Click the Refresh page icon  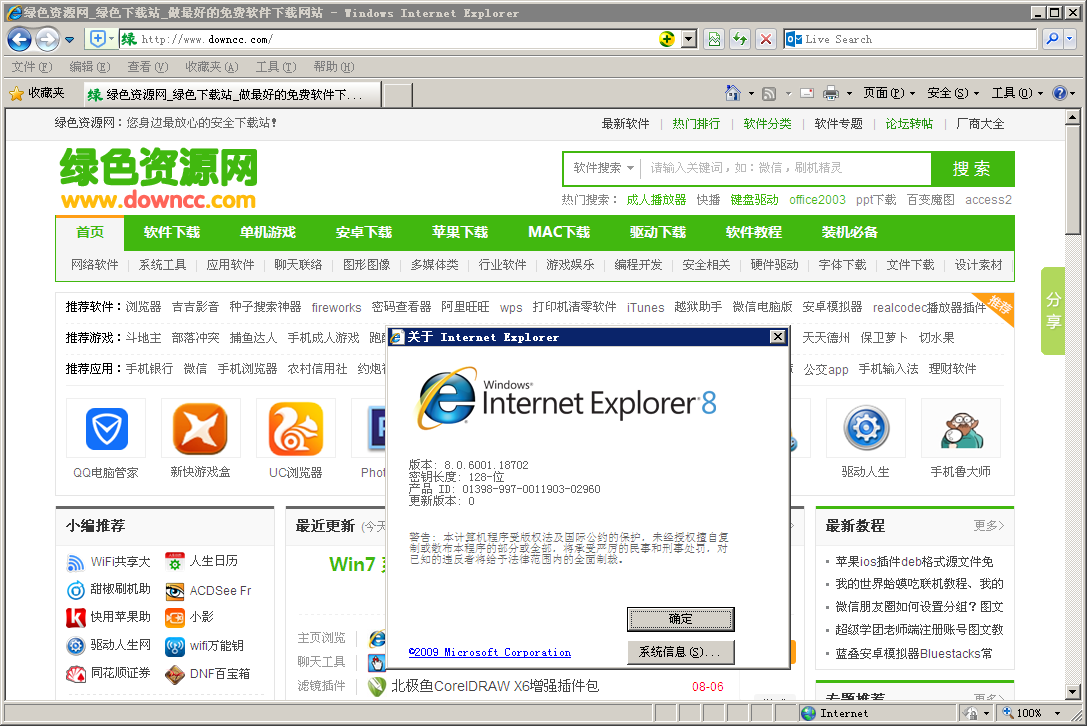coord(740,39)
